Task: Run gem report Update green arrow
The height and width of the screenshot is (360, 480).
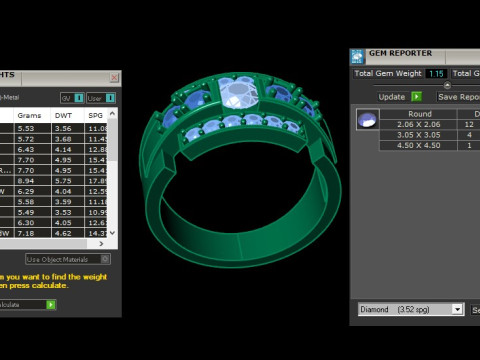Action: (x=416, y=97)
